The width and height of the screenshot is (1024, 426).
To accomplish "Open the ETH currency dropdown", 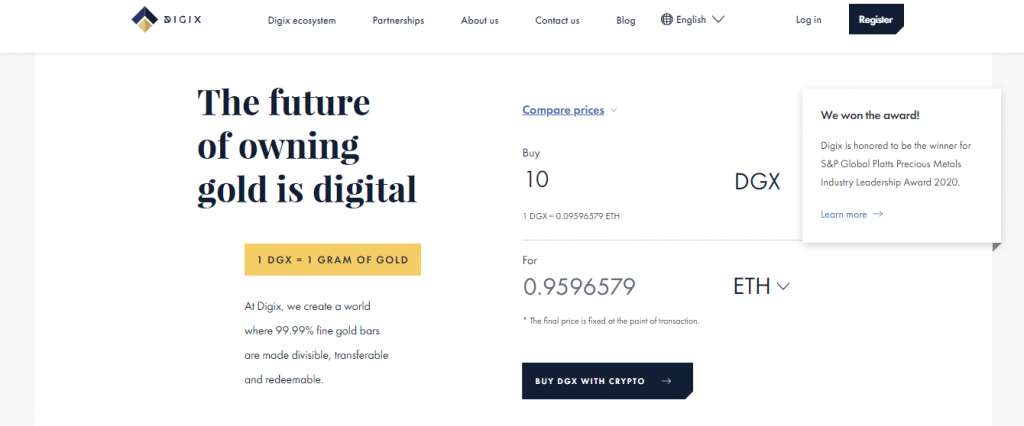I will click(782, 287).
